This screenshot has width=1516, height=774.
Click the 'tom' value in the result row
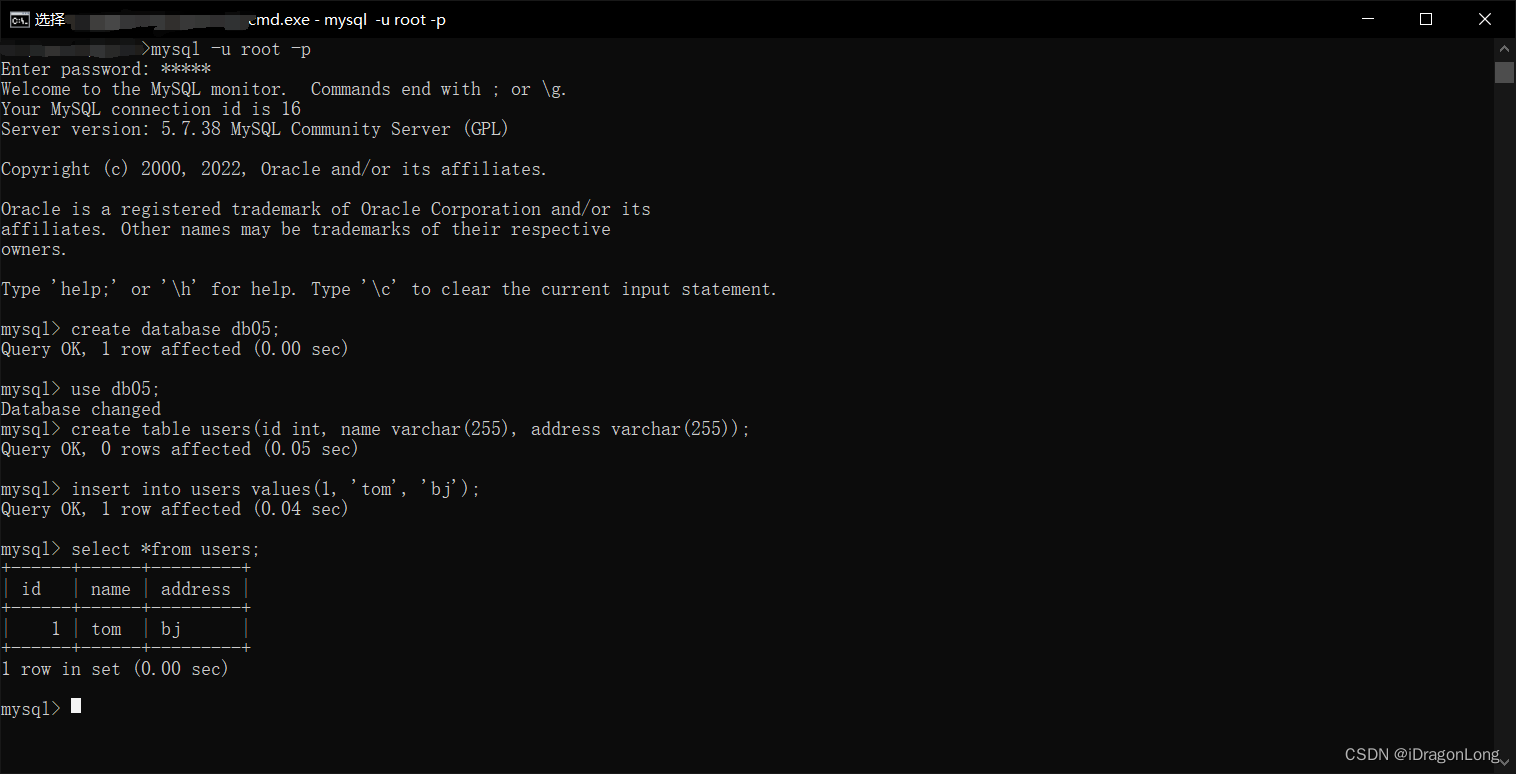106,629
